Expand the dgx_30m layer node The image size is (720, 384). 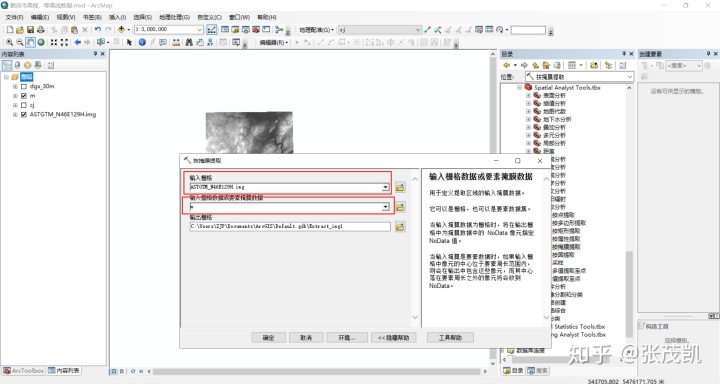[15, 86]
